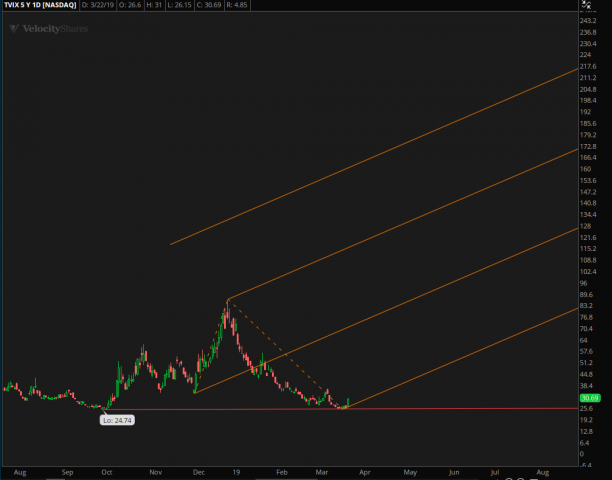Click the 192 price axis label
The height and width of the screenshot is (480, 612).
585,112
